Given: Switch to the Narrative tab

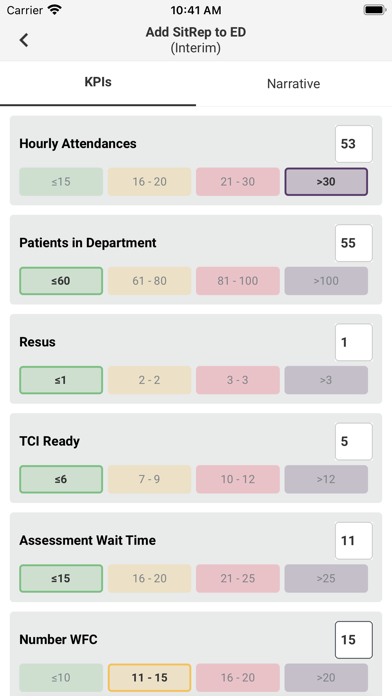Looking at the screenshot, I should tap(293, 84).
